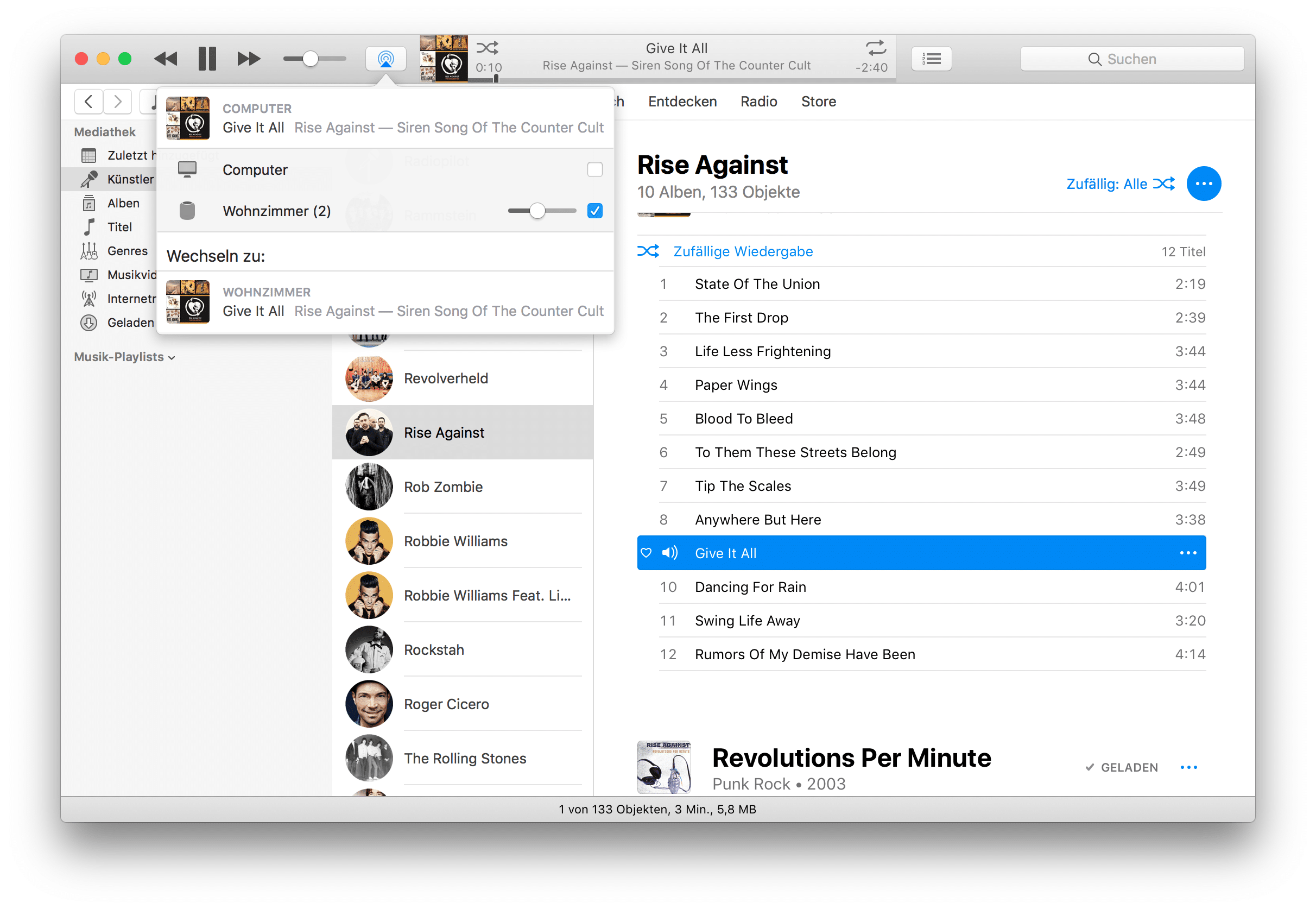Select track Blood To Bleed
Image resolution: width=1316 pixels, height=909 pixels.
pyautogui.click(x=932, y=418)
